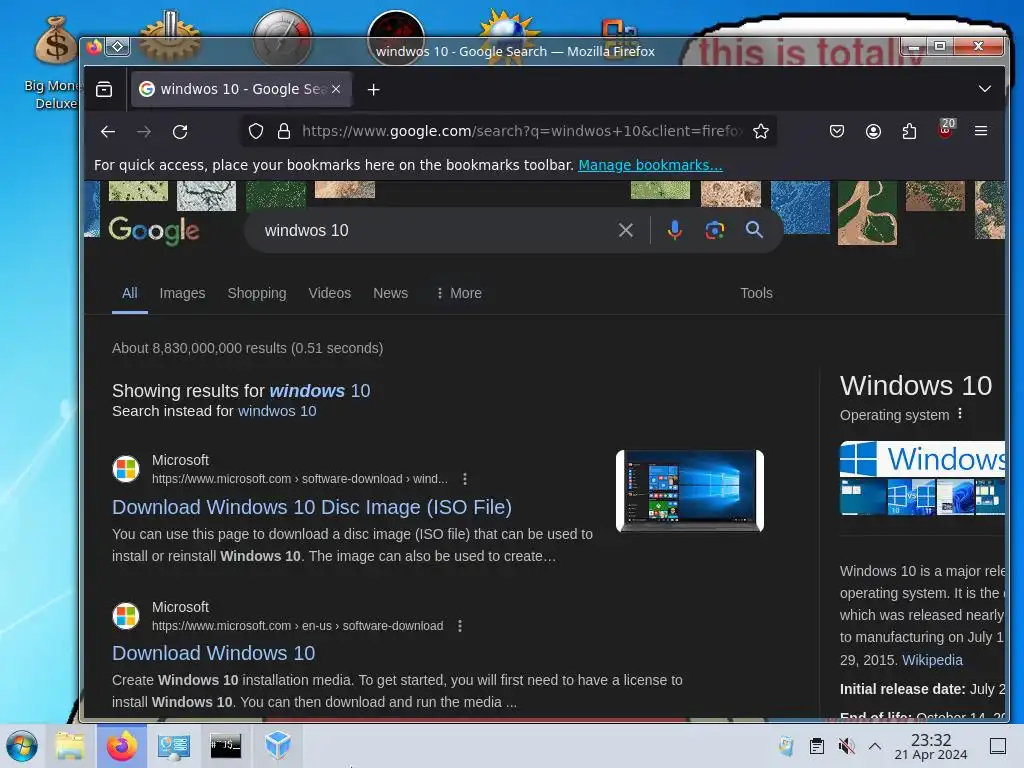Go back to the previous page
This screenshot has width=1024, height=768.
pos(108,131)
